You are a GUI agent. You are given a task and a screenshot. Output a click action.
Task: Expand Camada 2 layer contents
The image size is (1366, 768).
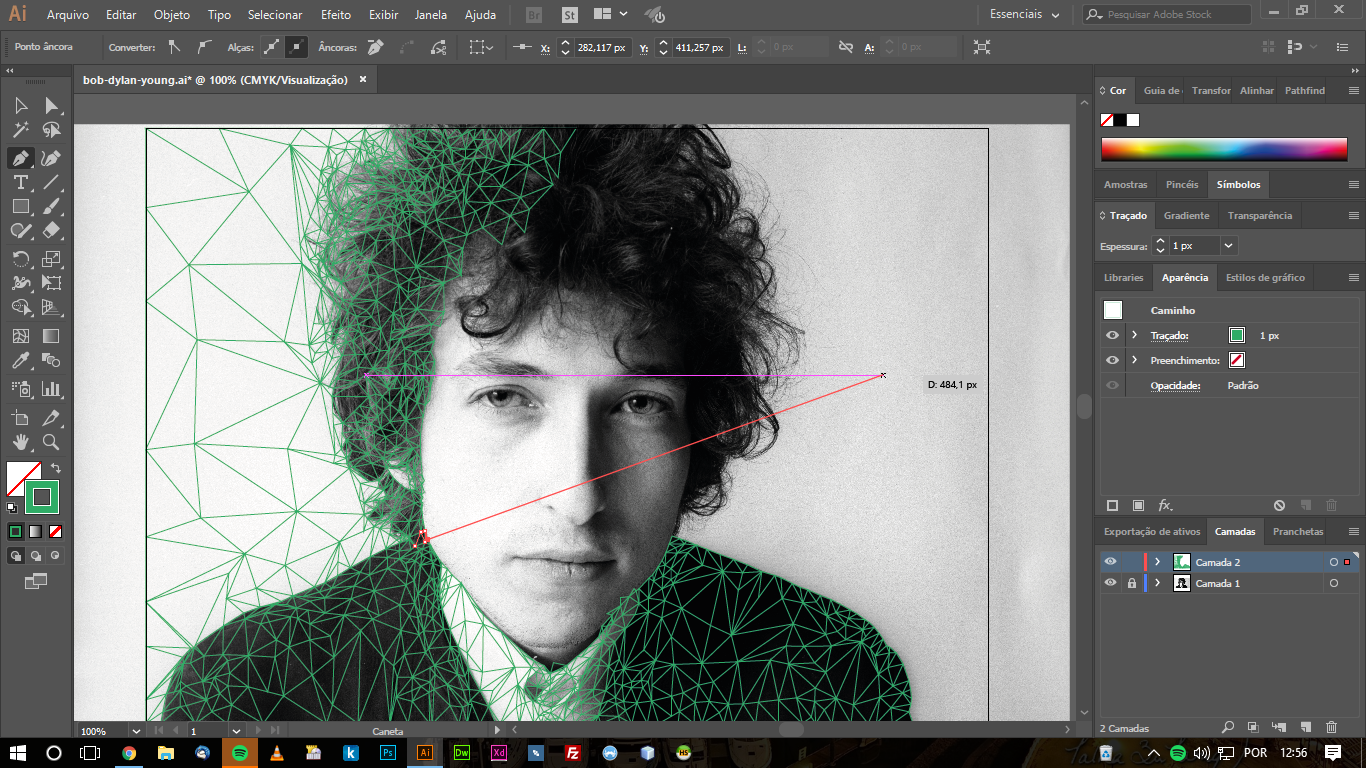tap(1157, 562)
